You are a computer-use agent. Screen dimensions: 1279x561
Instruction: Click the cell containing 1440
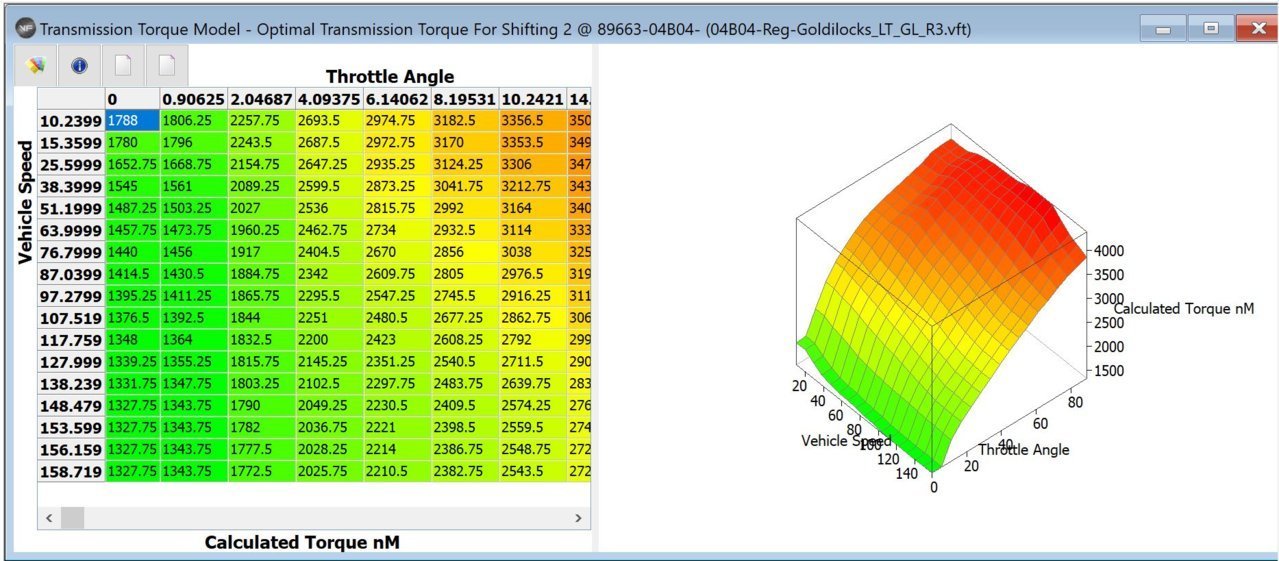(133, 252)
